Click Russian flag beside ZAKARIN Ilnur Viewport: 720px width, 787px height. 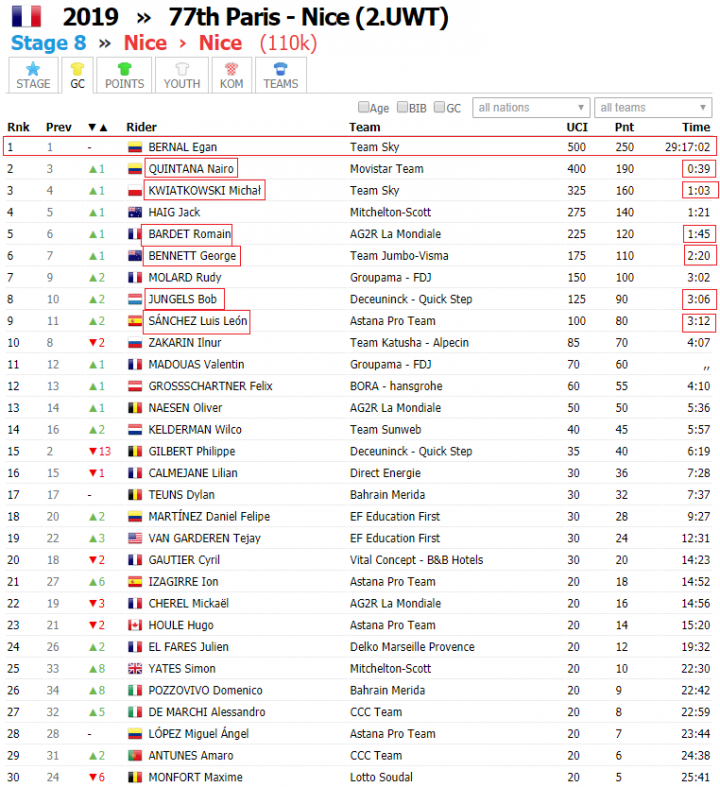(134, 343)
